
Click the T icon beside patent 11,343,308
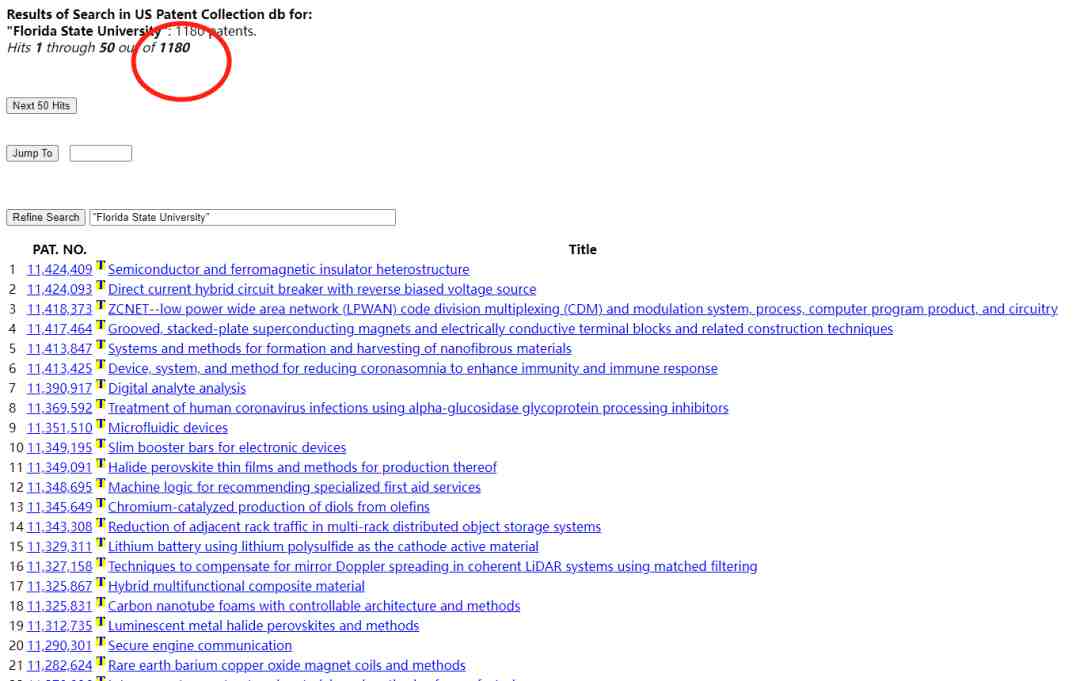[101, 523]
